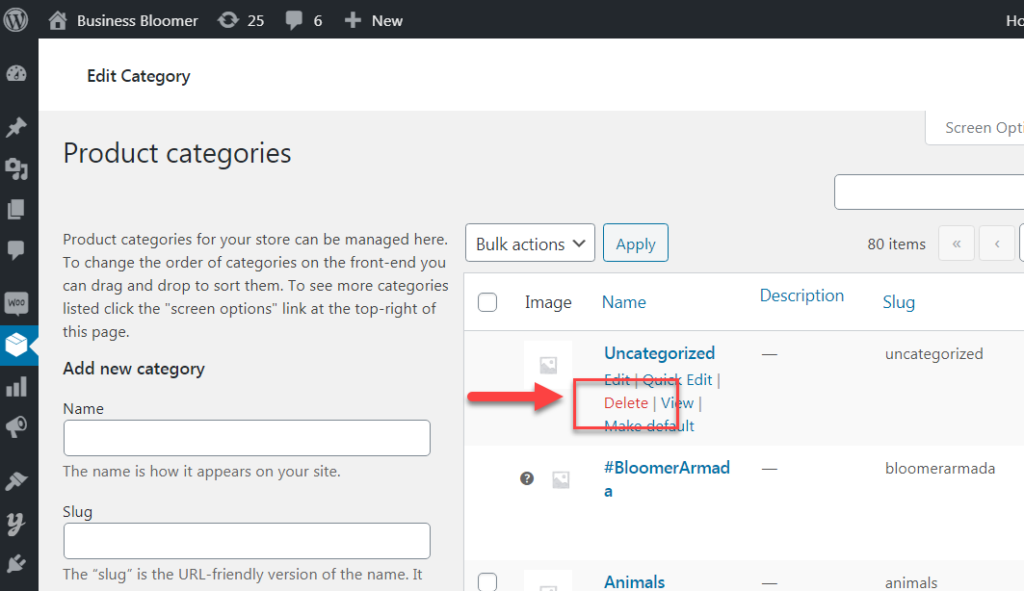Expand the Screen Options panel
This screenshot has height=591, width=1024.
point(988,127)
